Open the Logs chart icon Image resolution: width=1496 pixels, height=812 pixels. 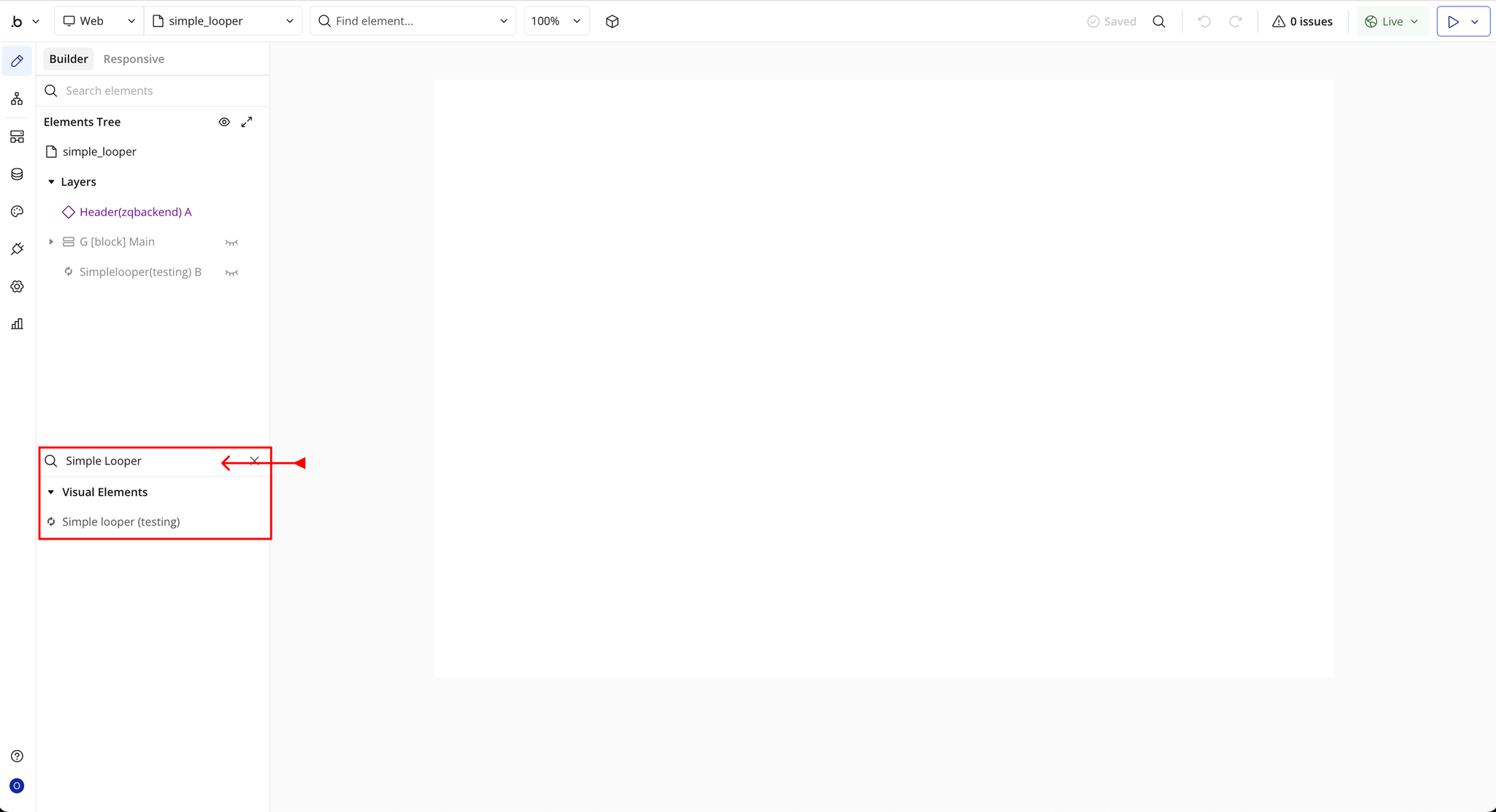click(x=17, y=323)
